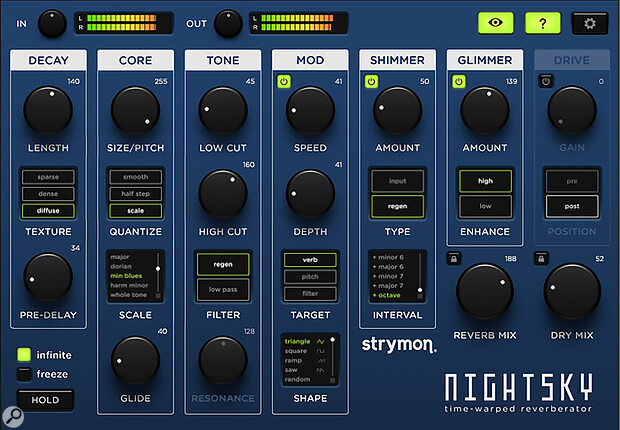Click the HOLD button
Screen dimensions: 620x430
click(x=45, y=400)
